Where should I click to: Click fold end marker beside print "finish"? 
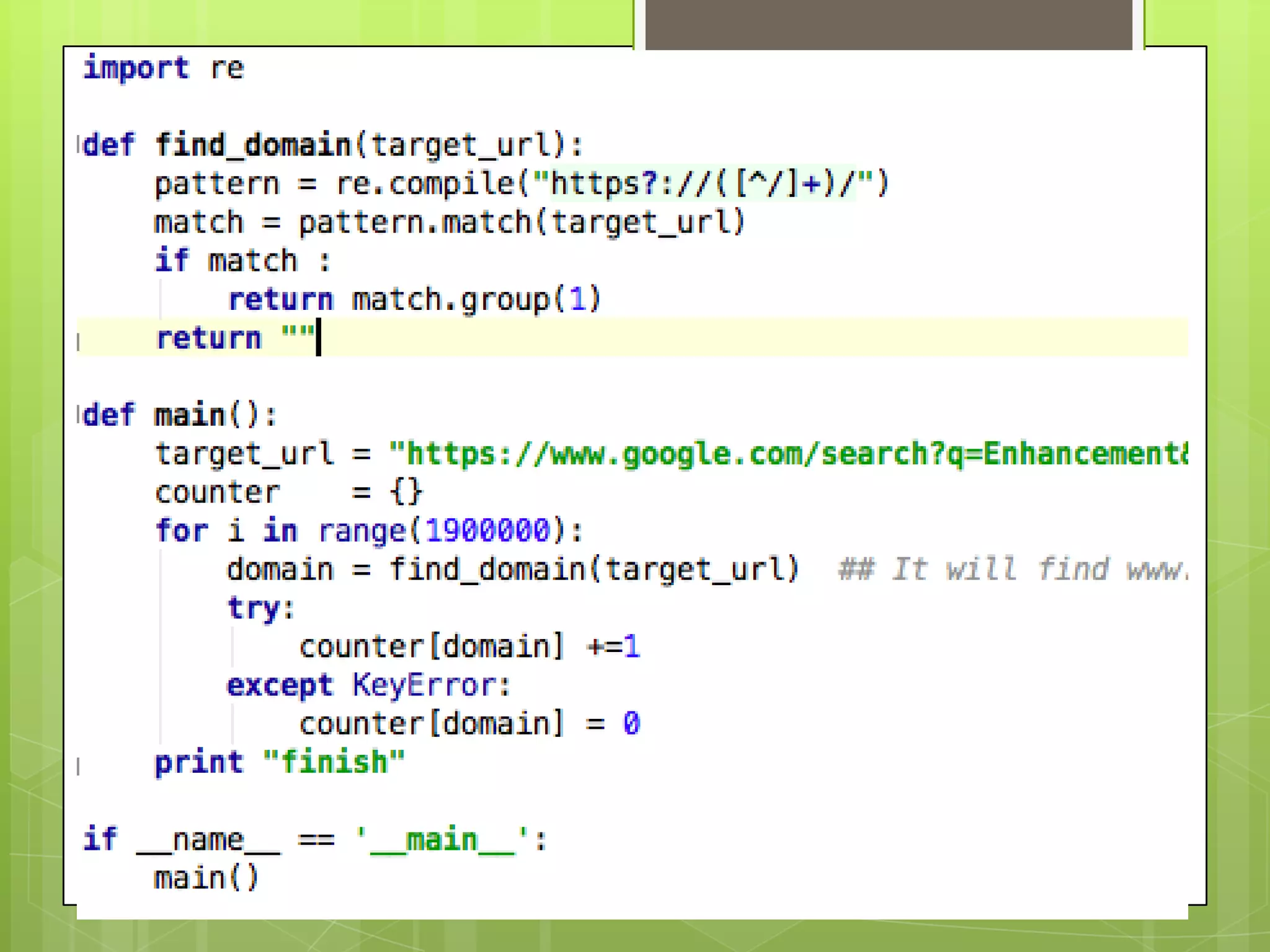pos(79,767)
